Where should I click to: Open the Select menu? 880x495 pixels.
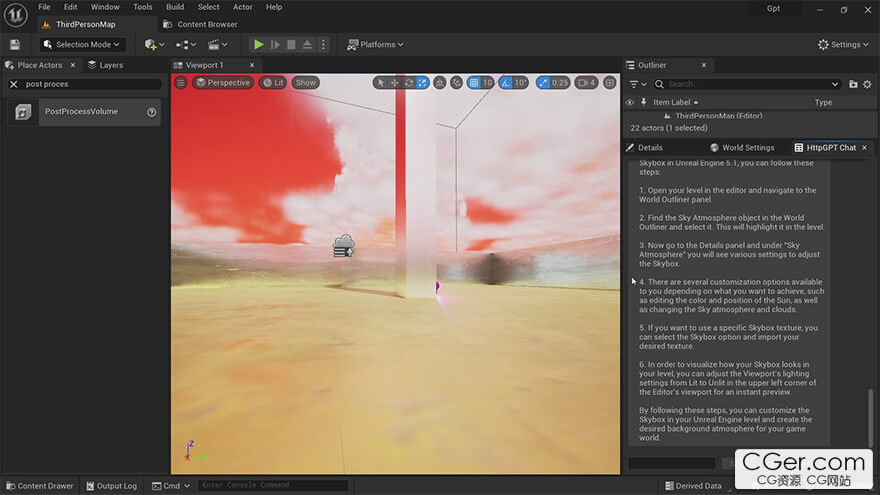(x=208, y=7)
